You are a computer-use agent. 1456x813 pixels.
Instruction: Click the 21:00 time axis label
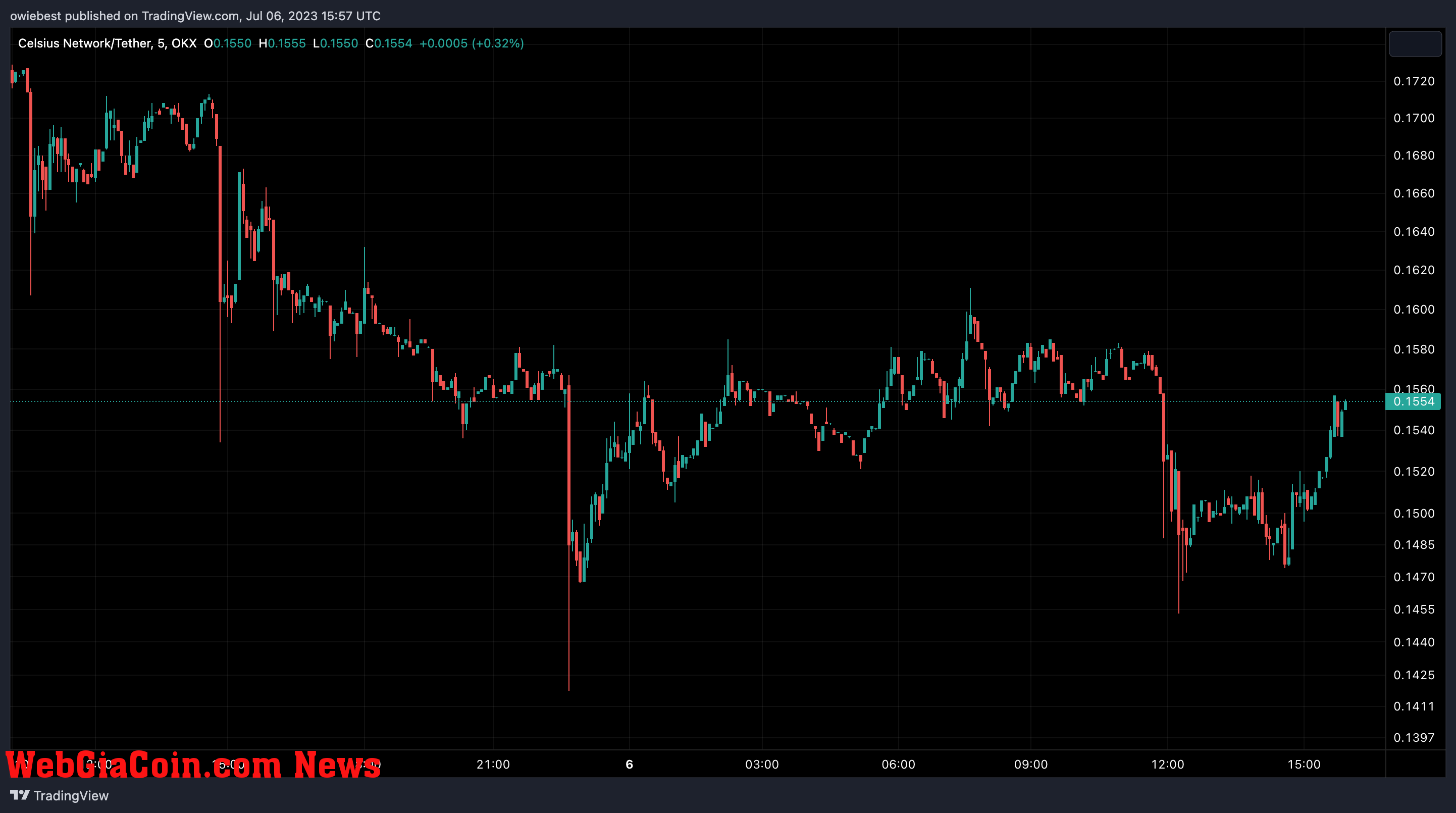point(493,765)
